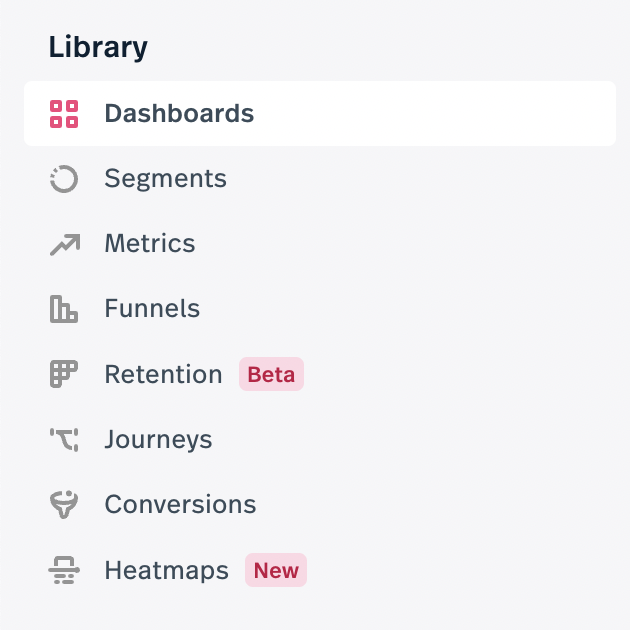The image size is (630, 630).
Task: Click the Library section heading
Action: [x=98, y=47]
